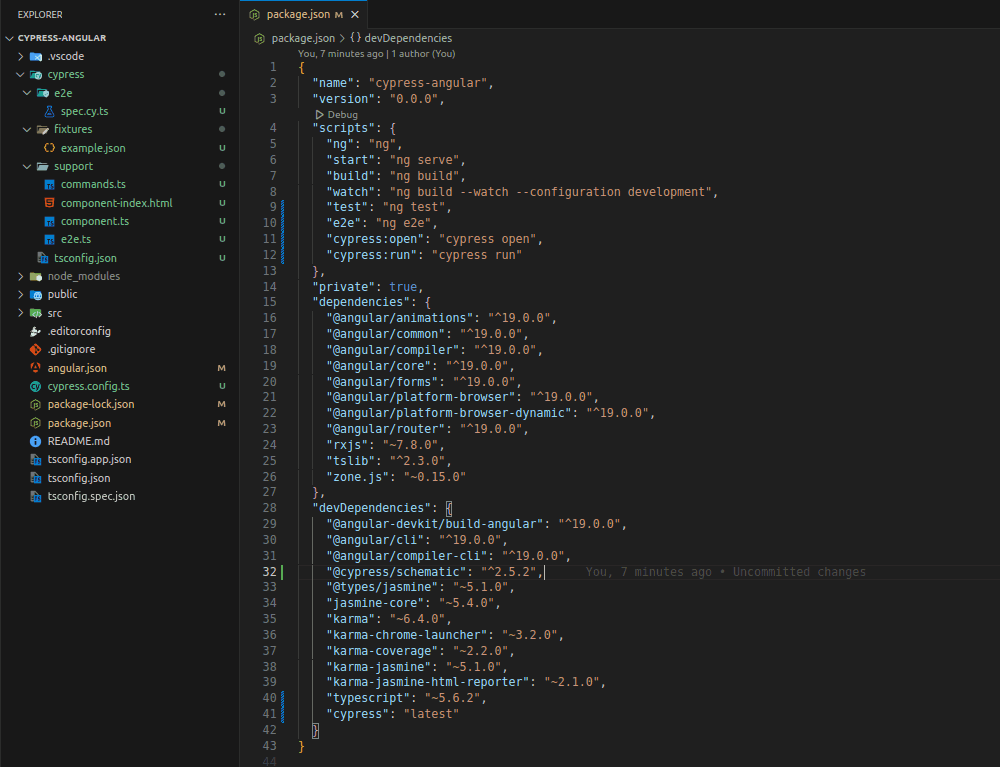1000x767 pixels.
Task: Click the tsconfig.app.json file icon
Action: 36,460
